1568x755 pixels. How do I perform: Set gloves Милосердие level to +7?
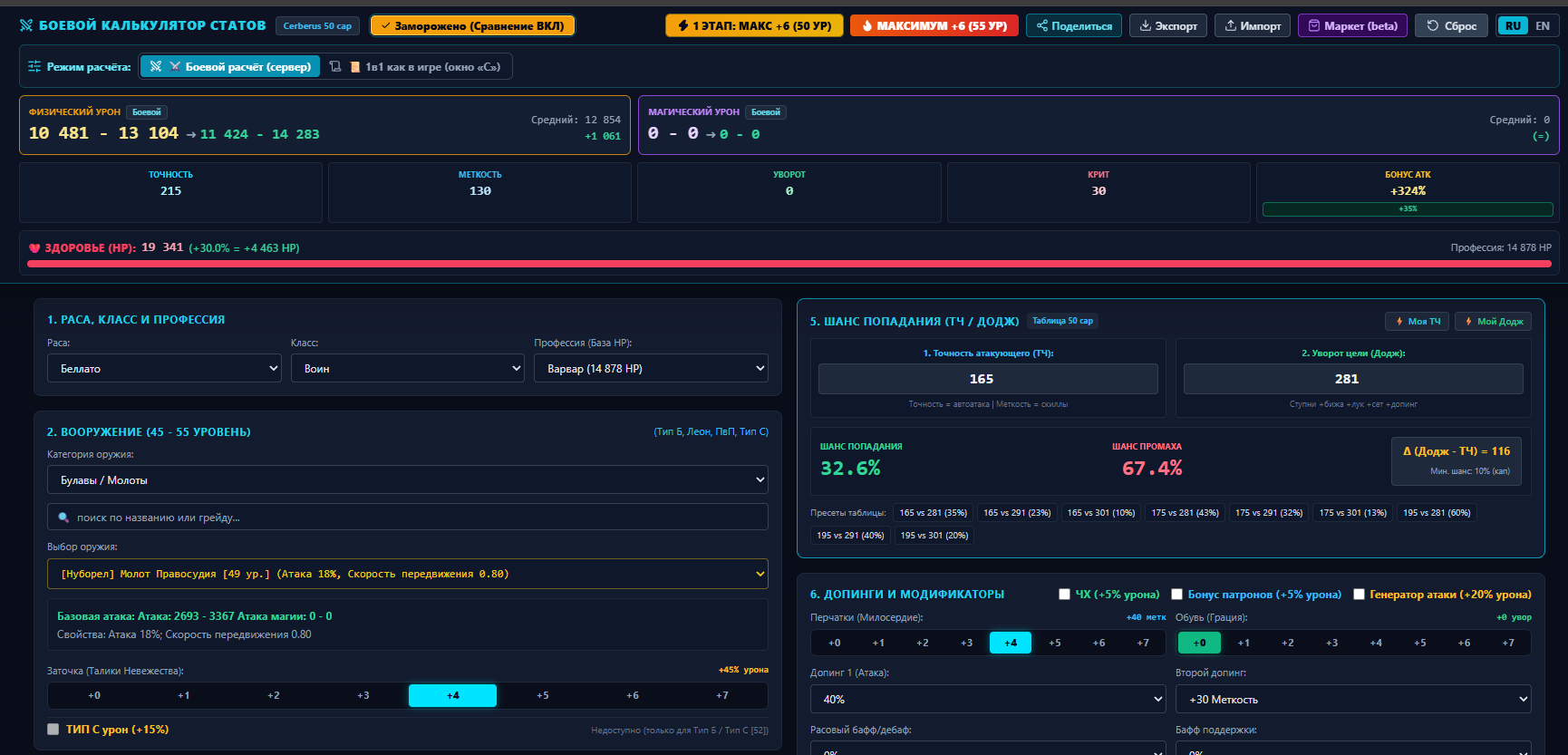(1143, 643)
